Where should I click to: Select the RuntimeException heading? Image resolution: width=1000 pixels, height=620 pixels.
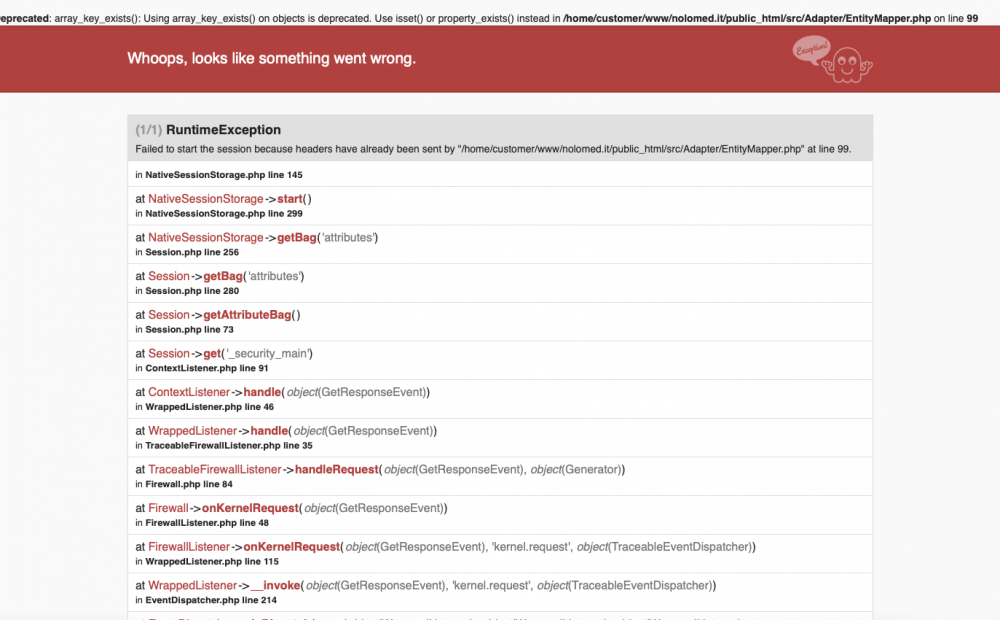[x=224, y=129]
